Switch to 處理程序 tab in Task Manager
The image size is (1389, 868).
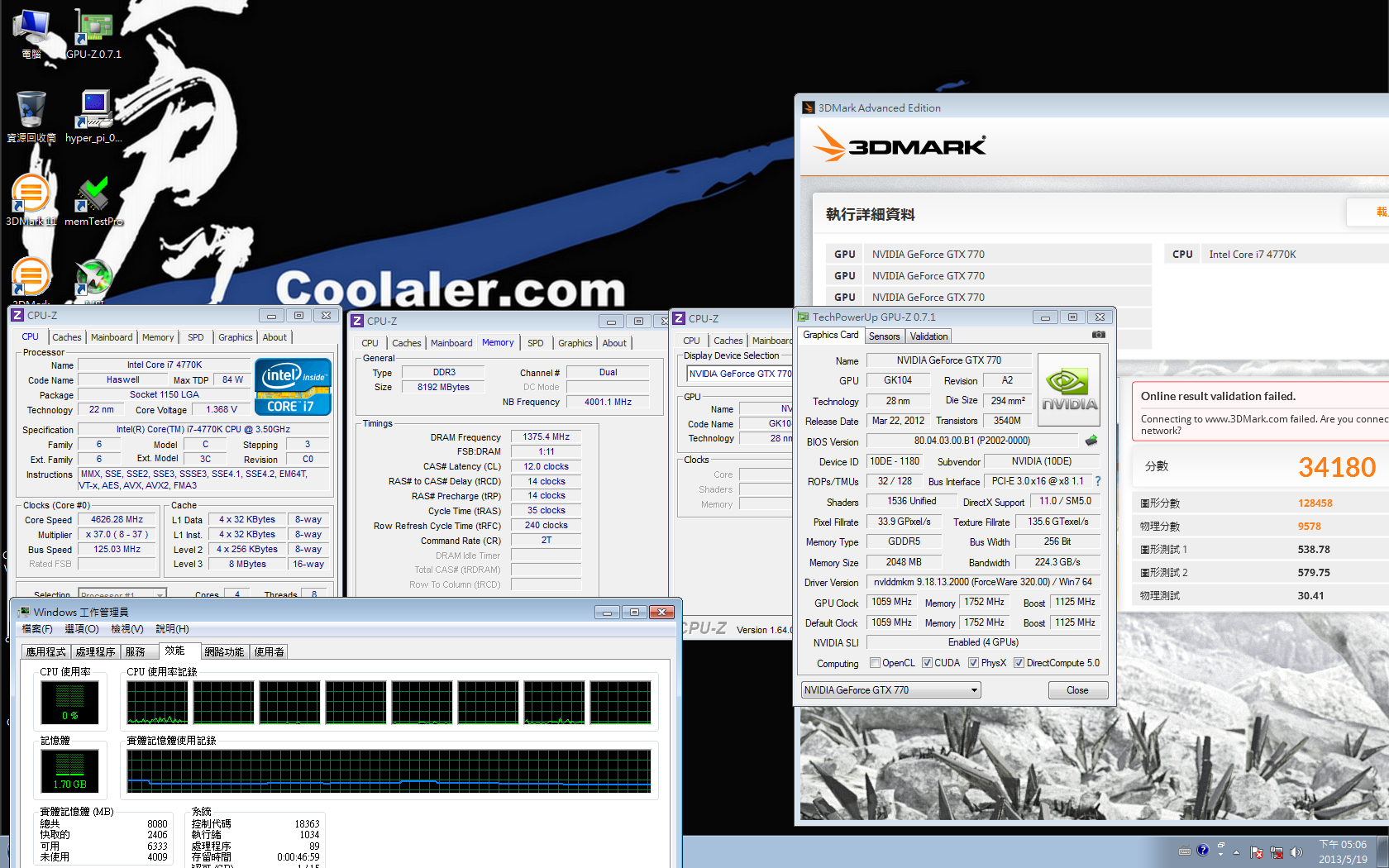95,652
